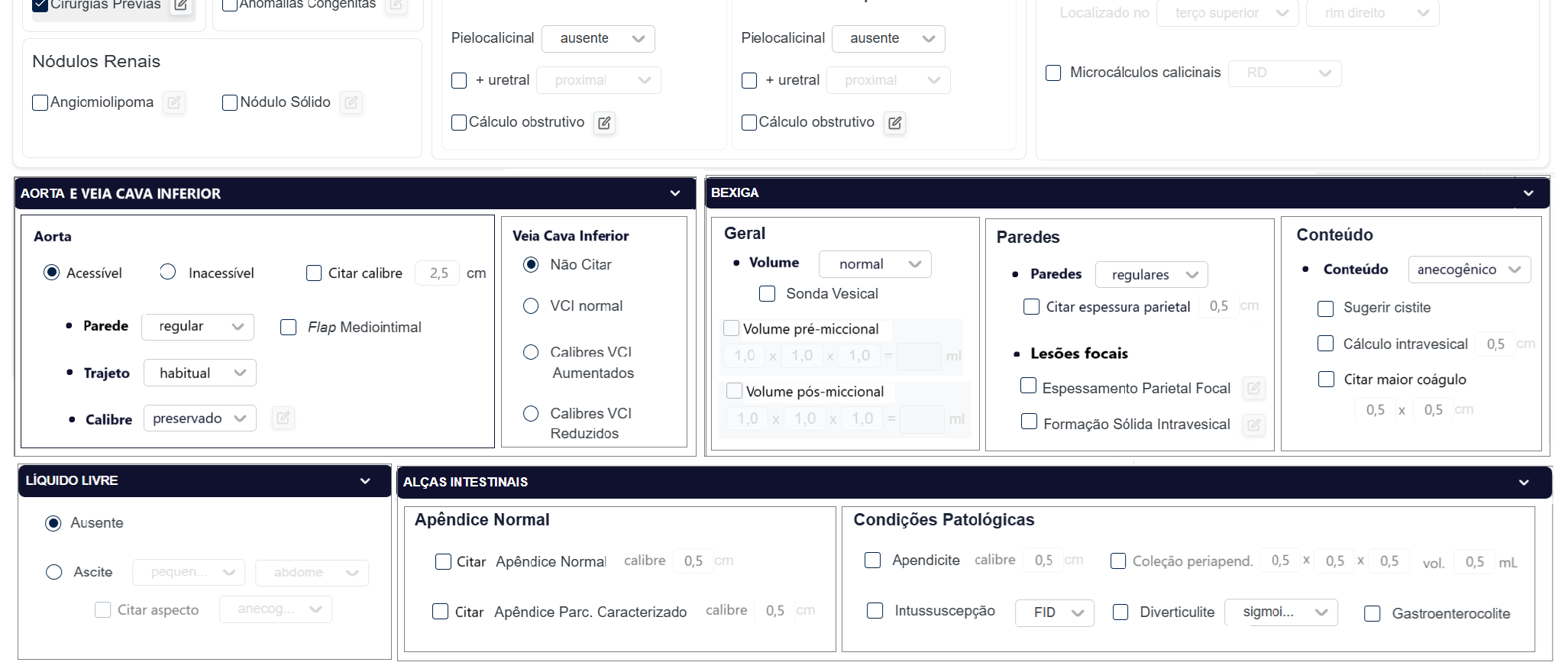Collapse AORTA E VEIA CAVA INFERIOR section

coord(675,194)
